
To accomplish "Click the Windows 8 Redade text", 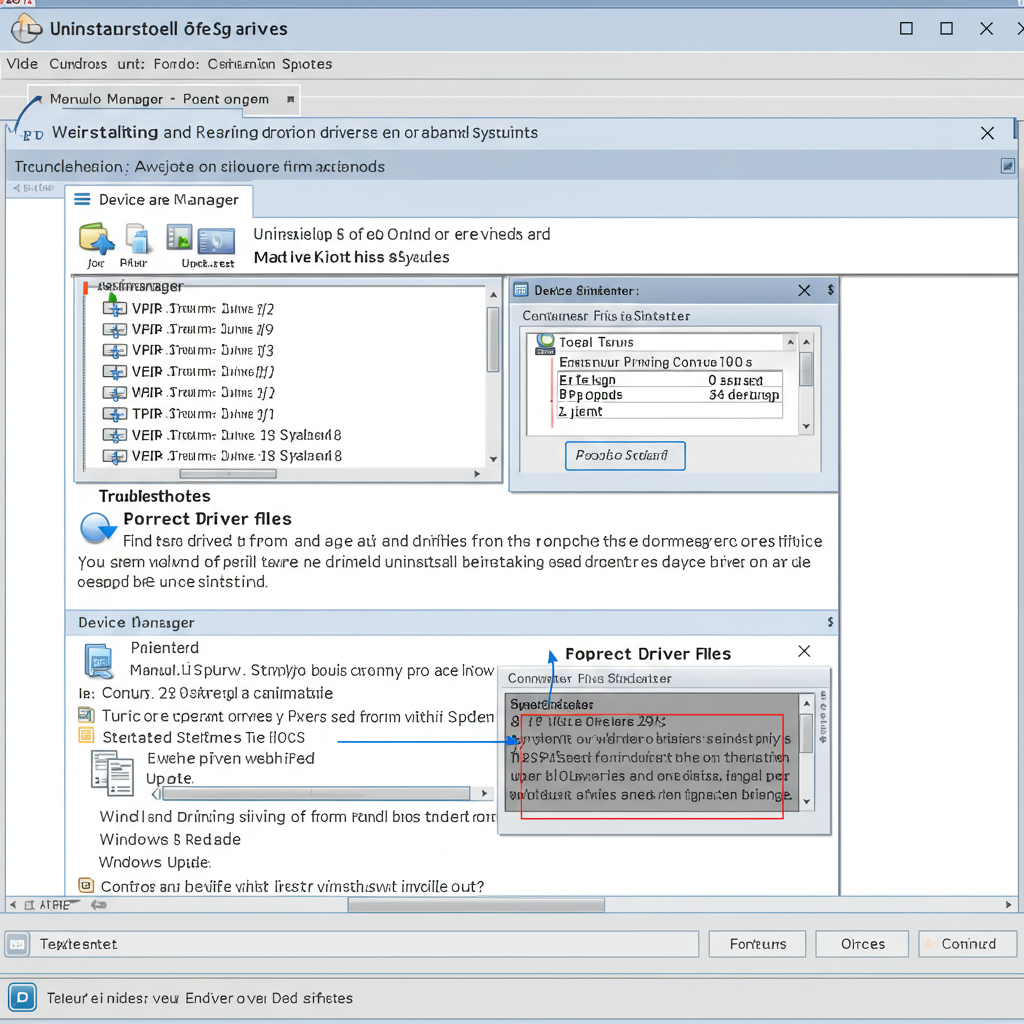I will pos(170,839).
